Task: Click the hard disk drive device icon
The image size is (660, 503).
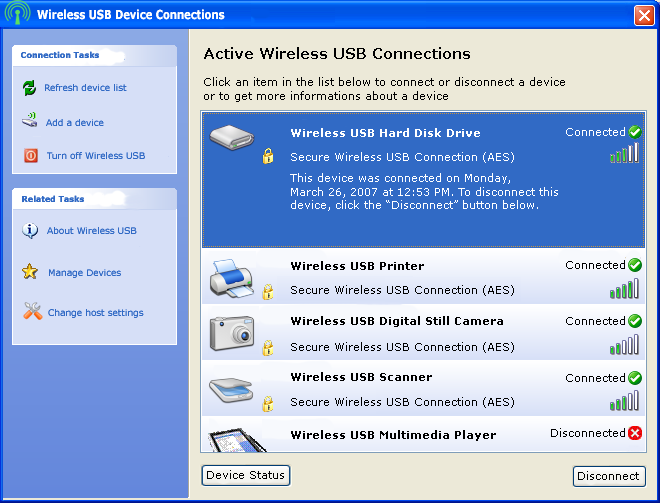Action: point(232,137)
